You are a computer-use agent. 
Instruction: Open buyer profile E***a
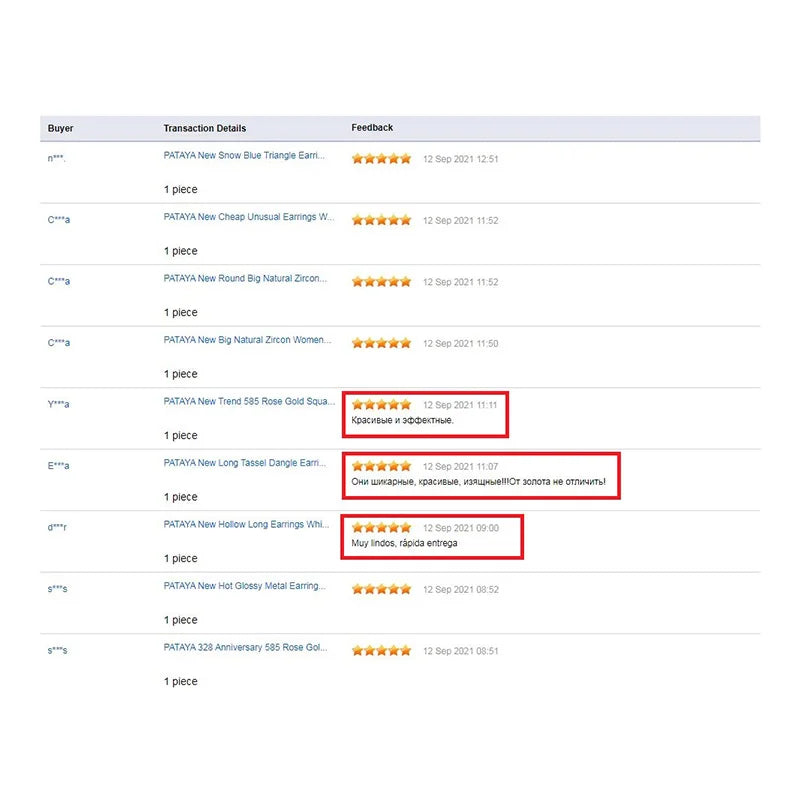pos(58,466)
